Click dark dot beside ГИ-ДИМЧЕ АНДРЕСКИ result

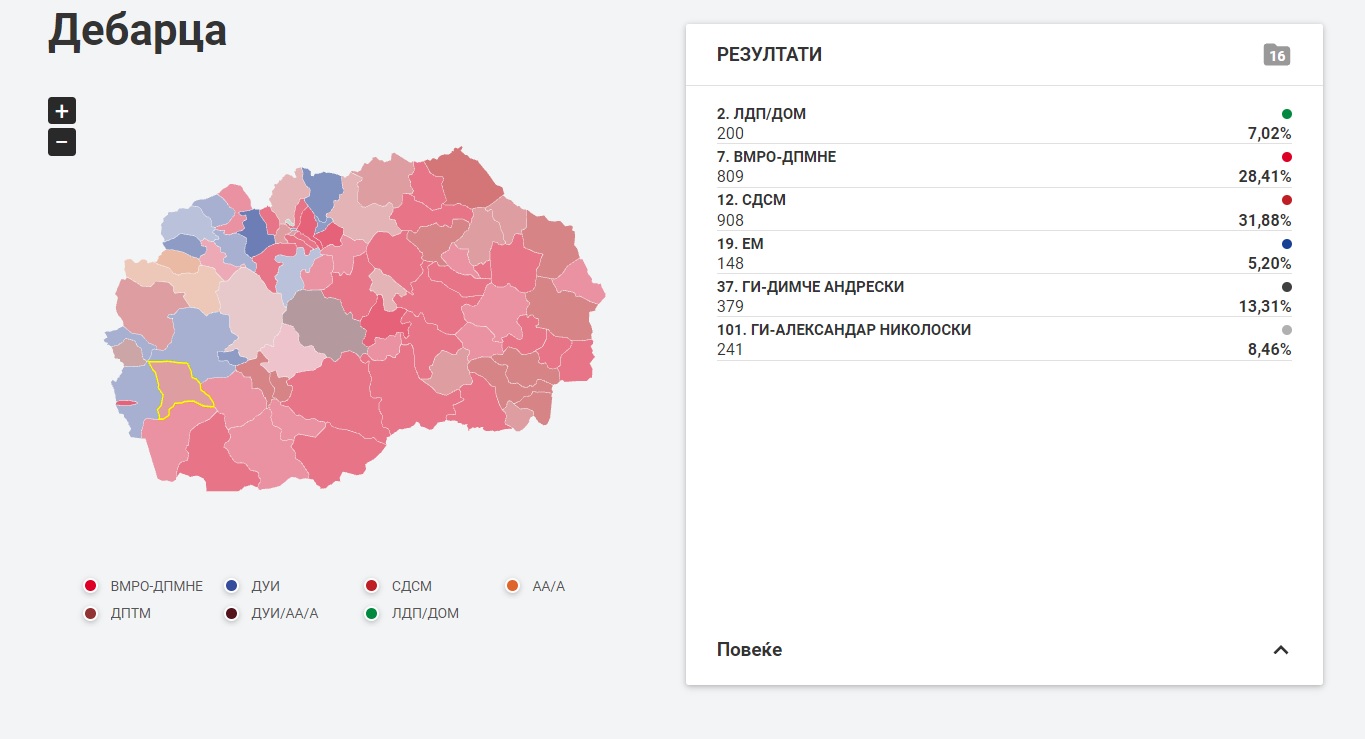1287,287
